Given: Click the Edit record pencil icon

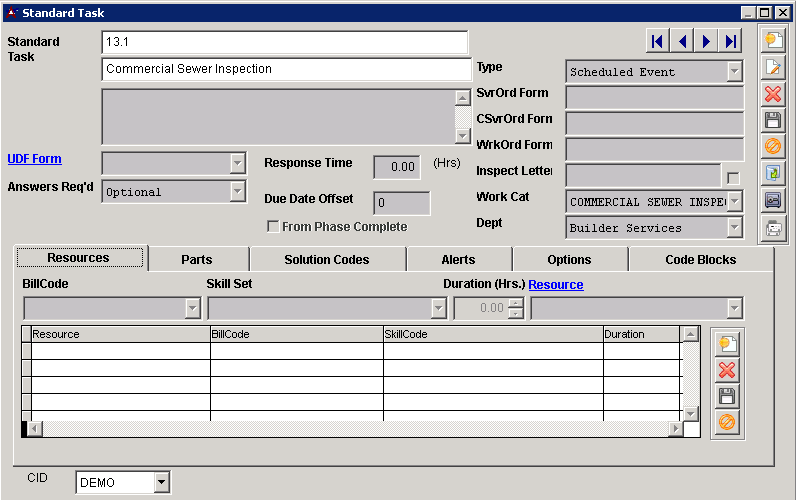Looking at the screenshot, I should (773, 68).
